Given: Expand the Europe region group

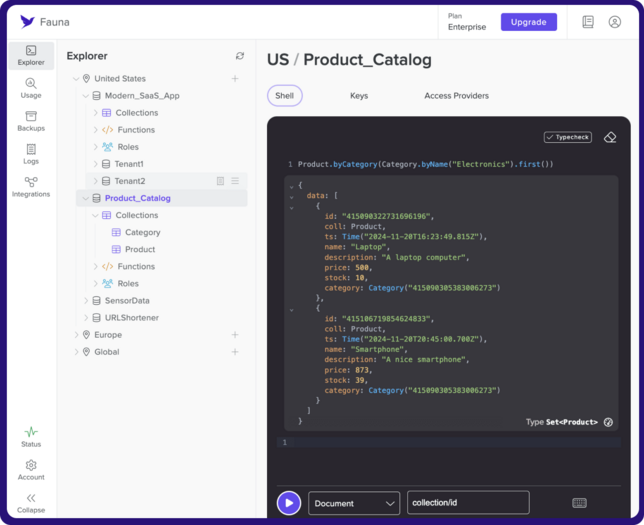Looking at the screenshot, I should click(76, 335).
